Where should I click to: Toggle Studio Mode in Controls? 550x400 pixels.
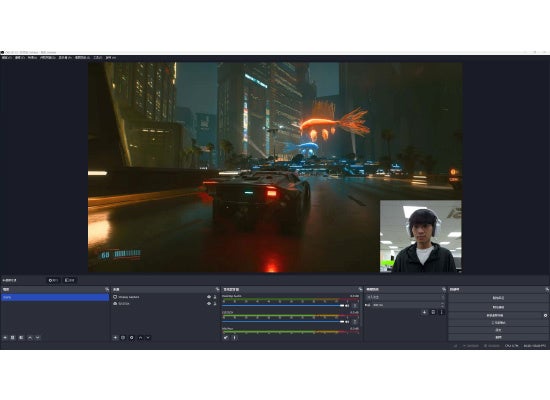[498, 322]
